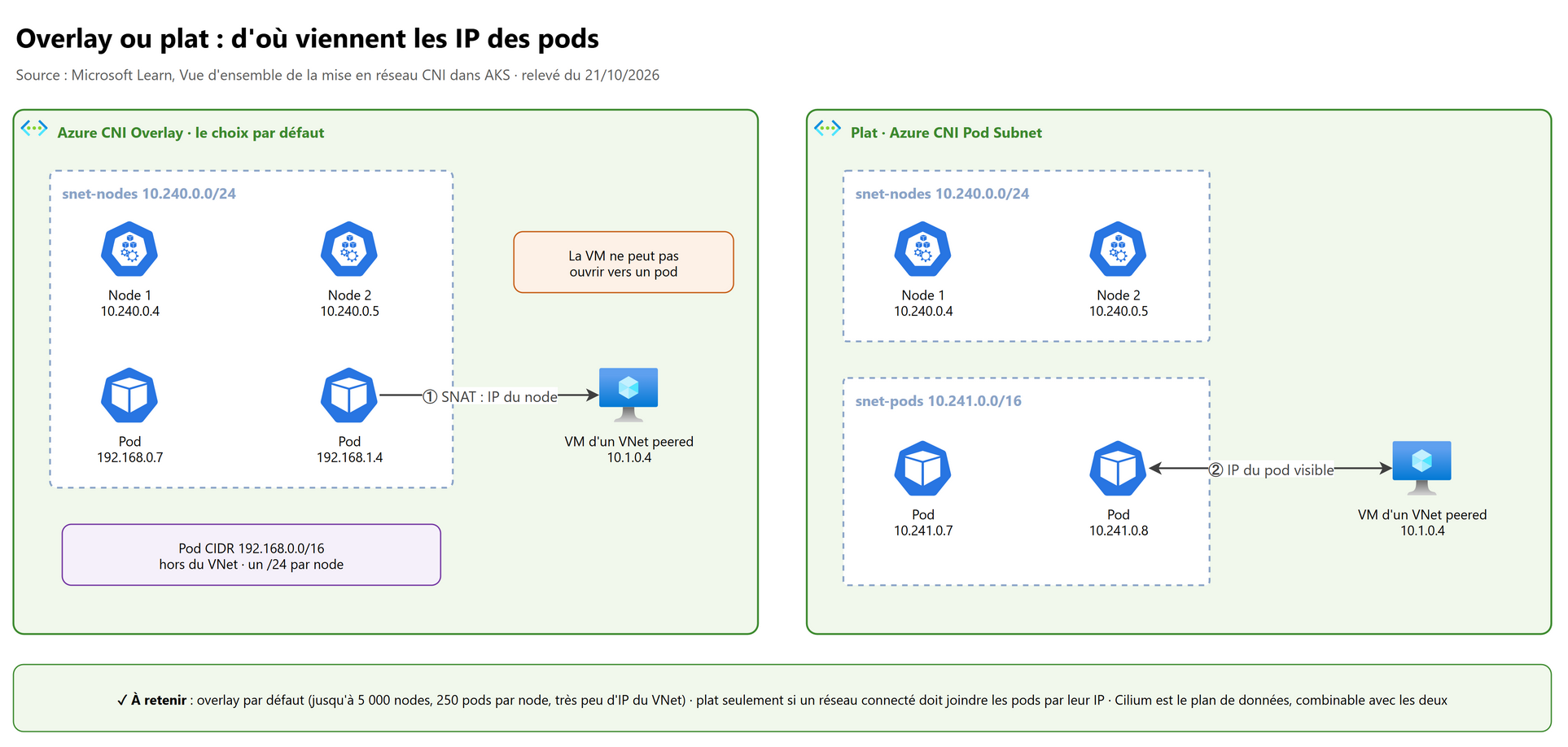Click the 'Pod 192.168.1.4' text label
Image resolution: width=1568 pixels, height=747 pixels.
tap(349, 449)
